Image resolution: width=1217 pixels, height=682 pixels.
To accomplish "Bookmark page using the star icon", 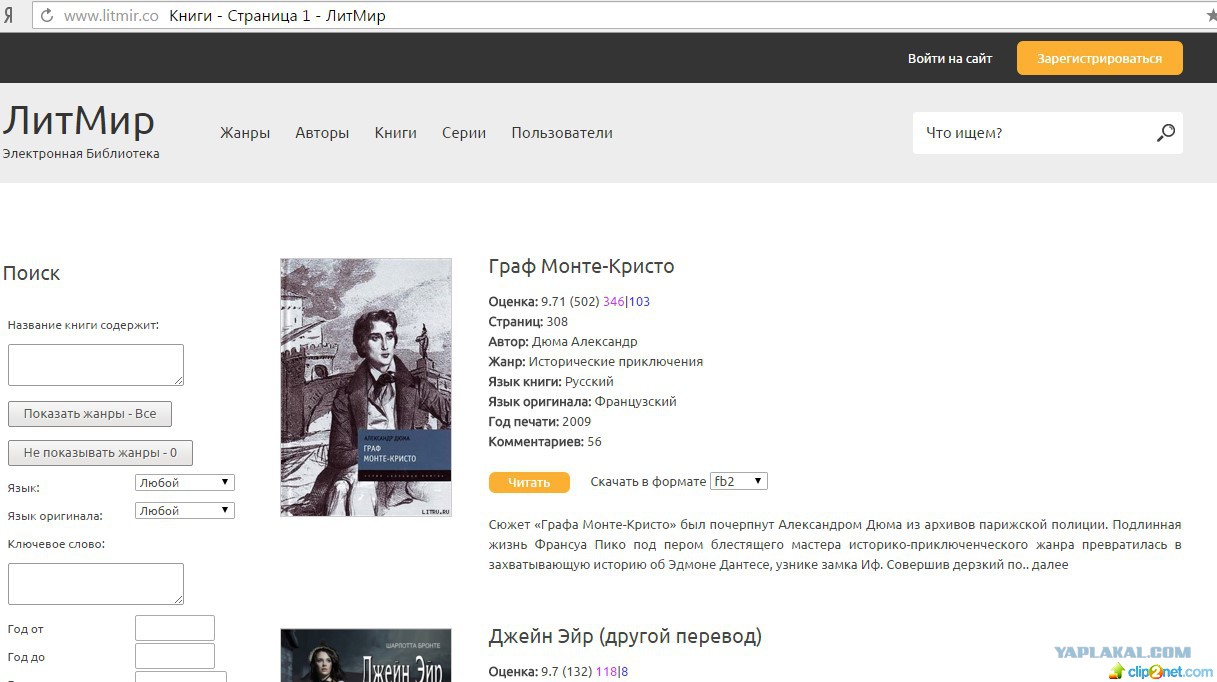I will pyautogui.click(x=1211, y=15).
